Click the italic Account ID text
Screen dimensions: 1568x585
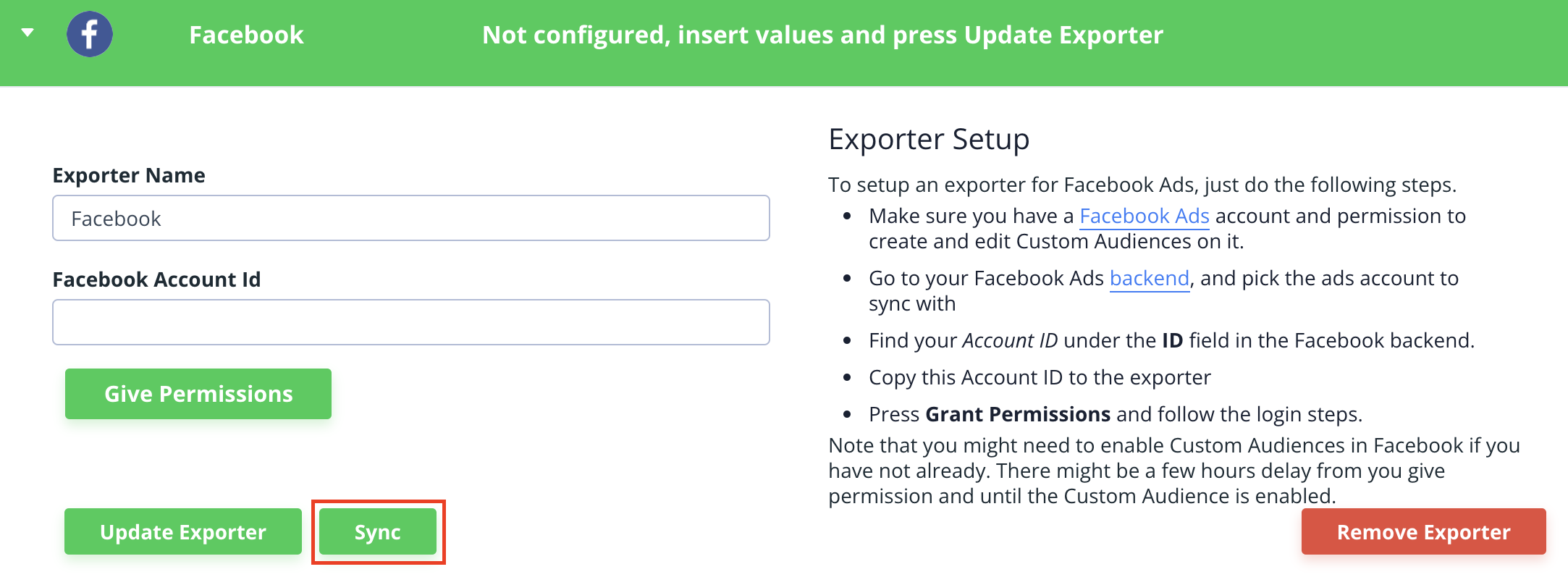click(x=1009, y=340)
